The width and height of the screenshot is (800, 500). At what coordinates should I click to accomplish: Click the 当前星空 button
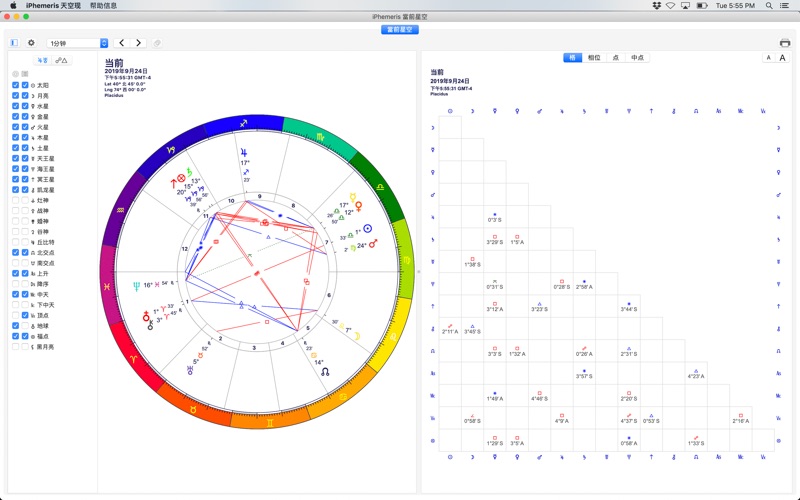(x=399, y=30)
